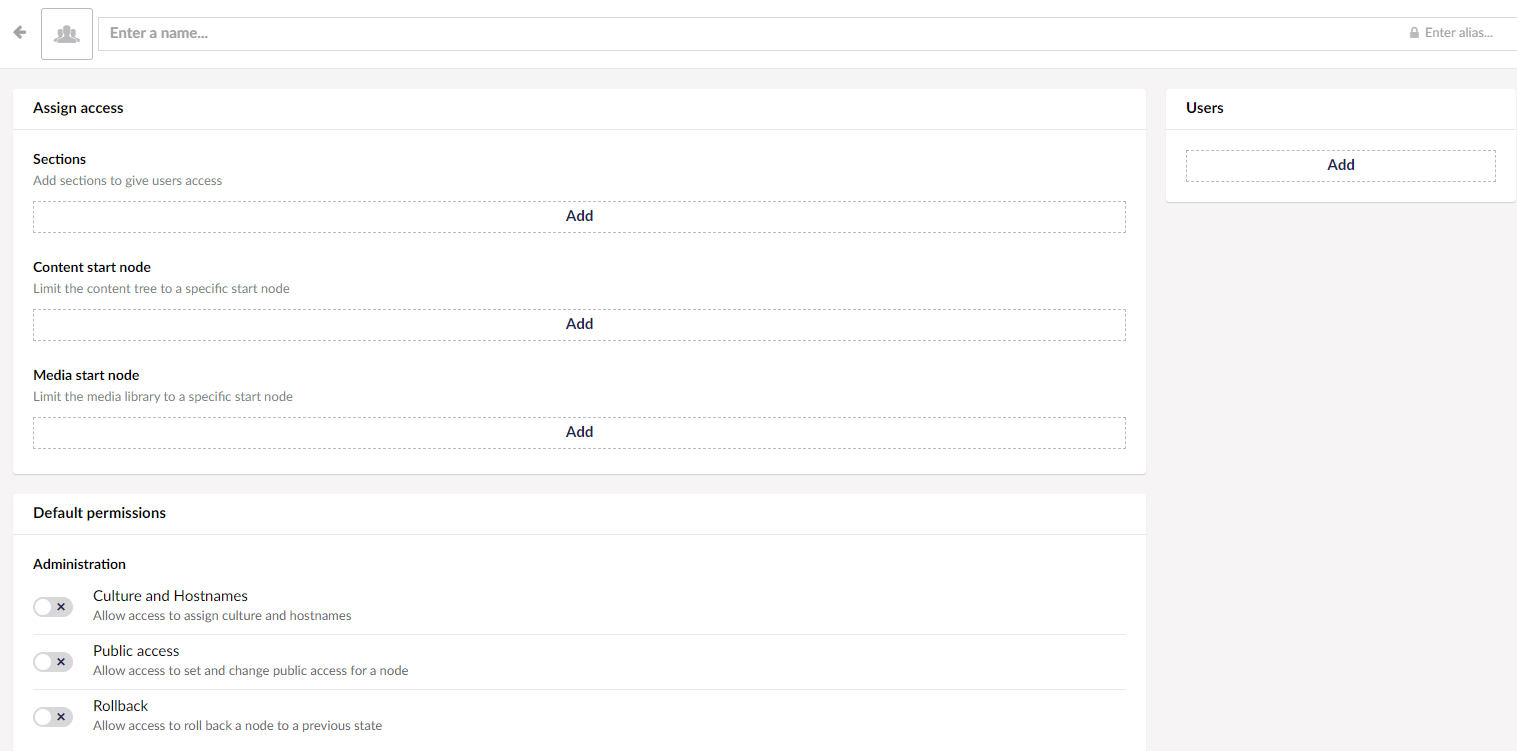Viewport: 1517px width, 751px height.
Task: Select the Sections description text
Action: pyautogui.click(x=127, y=181)
